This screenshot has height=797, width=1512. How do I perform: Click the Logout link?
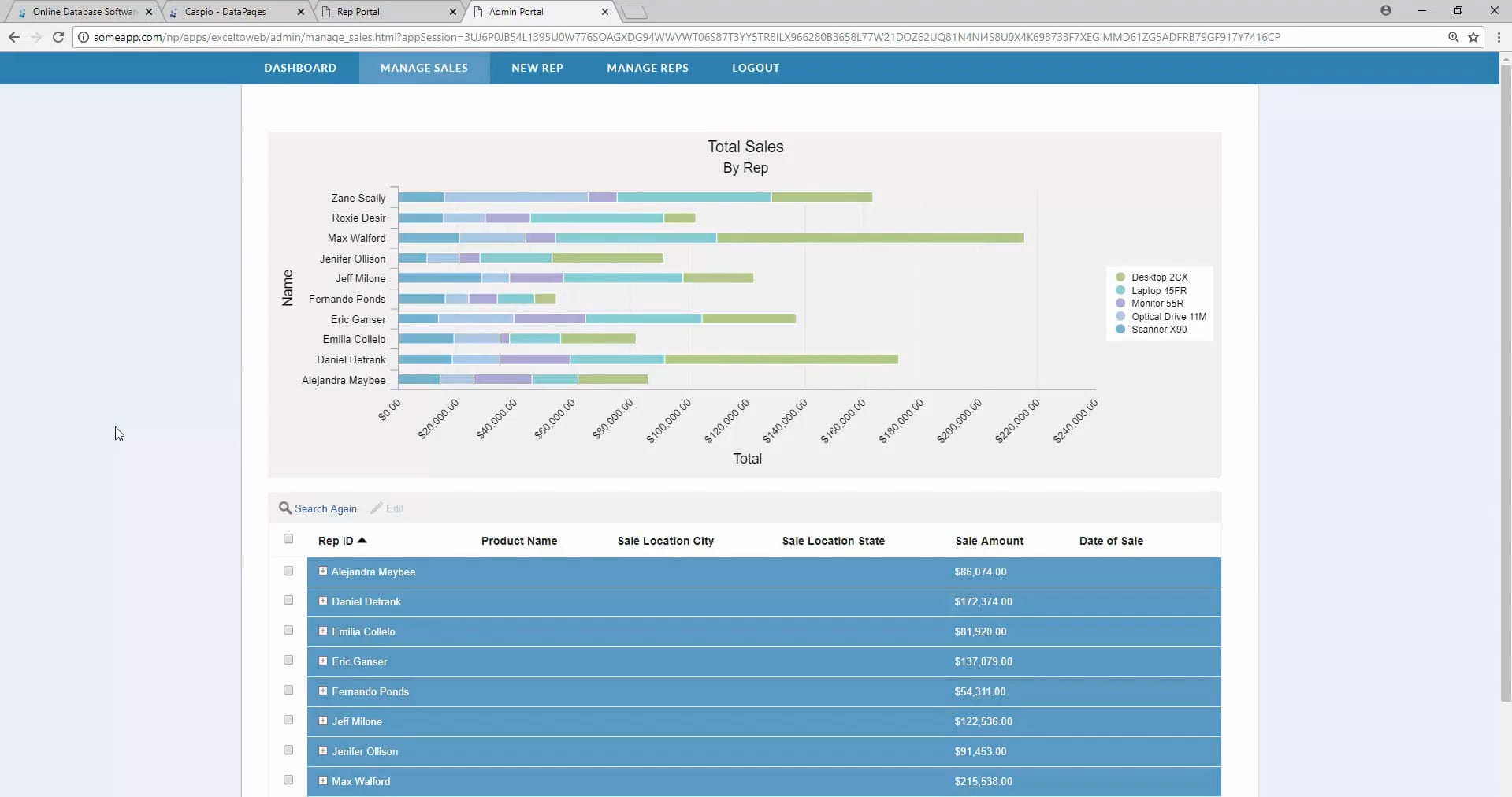point(755,68)
